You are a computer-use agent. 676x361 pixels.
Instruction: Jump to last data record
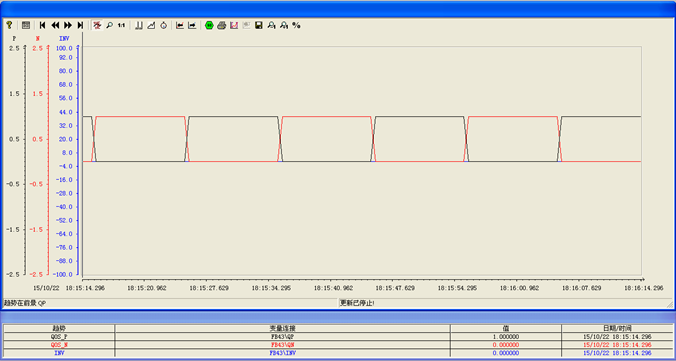(x=80, y=25)
